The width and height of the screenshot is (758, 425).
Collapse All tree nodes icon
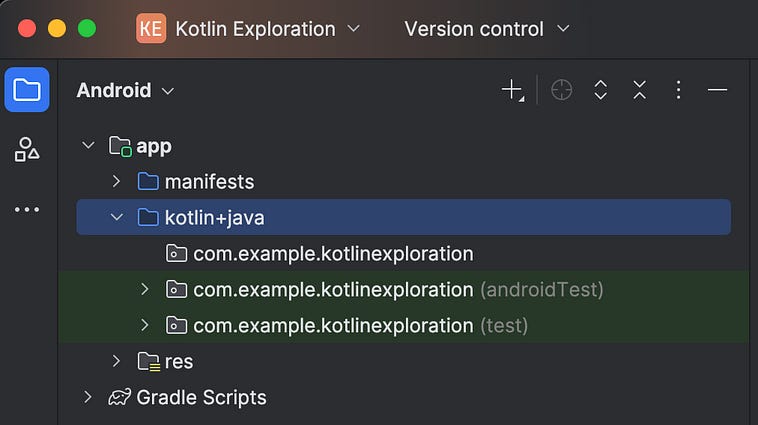[640, 90]
